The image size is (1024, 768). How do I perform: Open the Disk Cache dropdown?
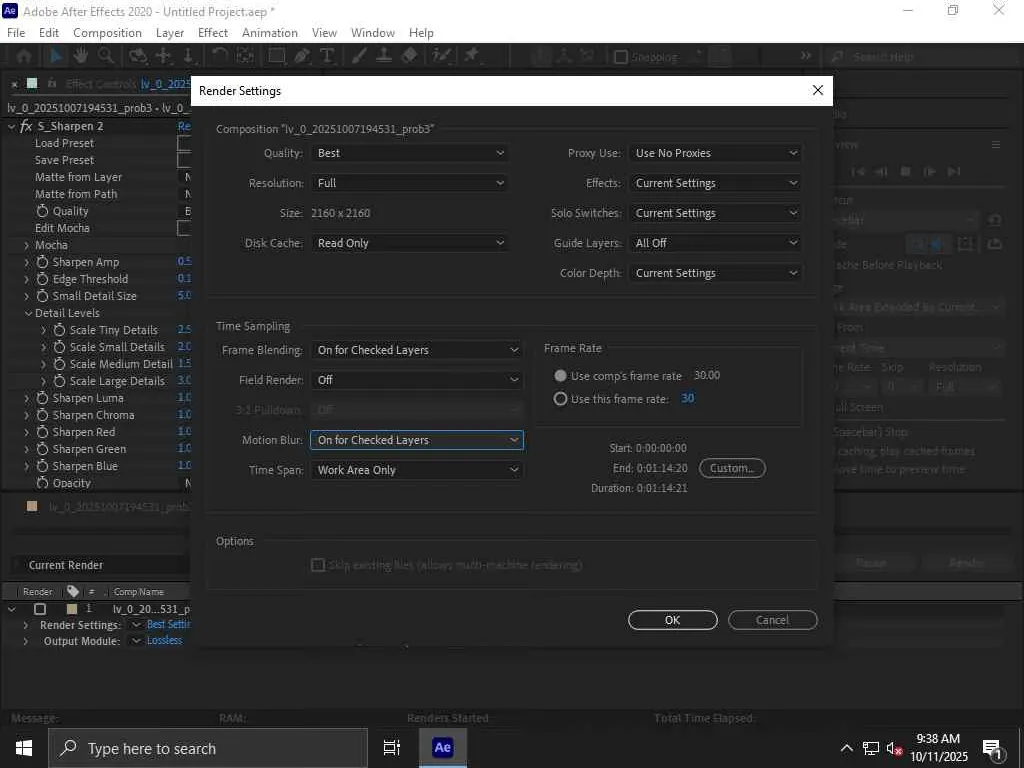point(410,243)
